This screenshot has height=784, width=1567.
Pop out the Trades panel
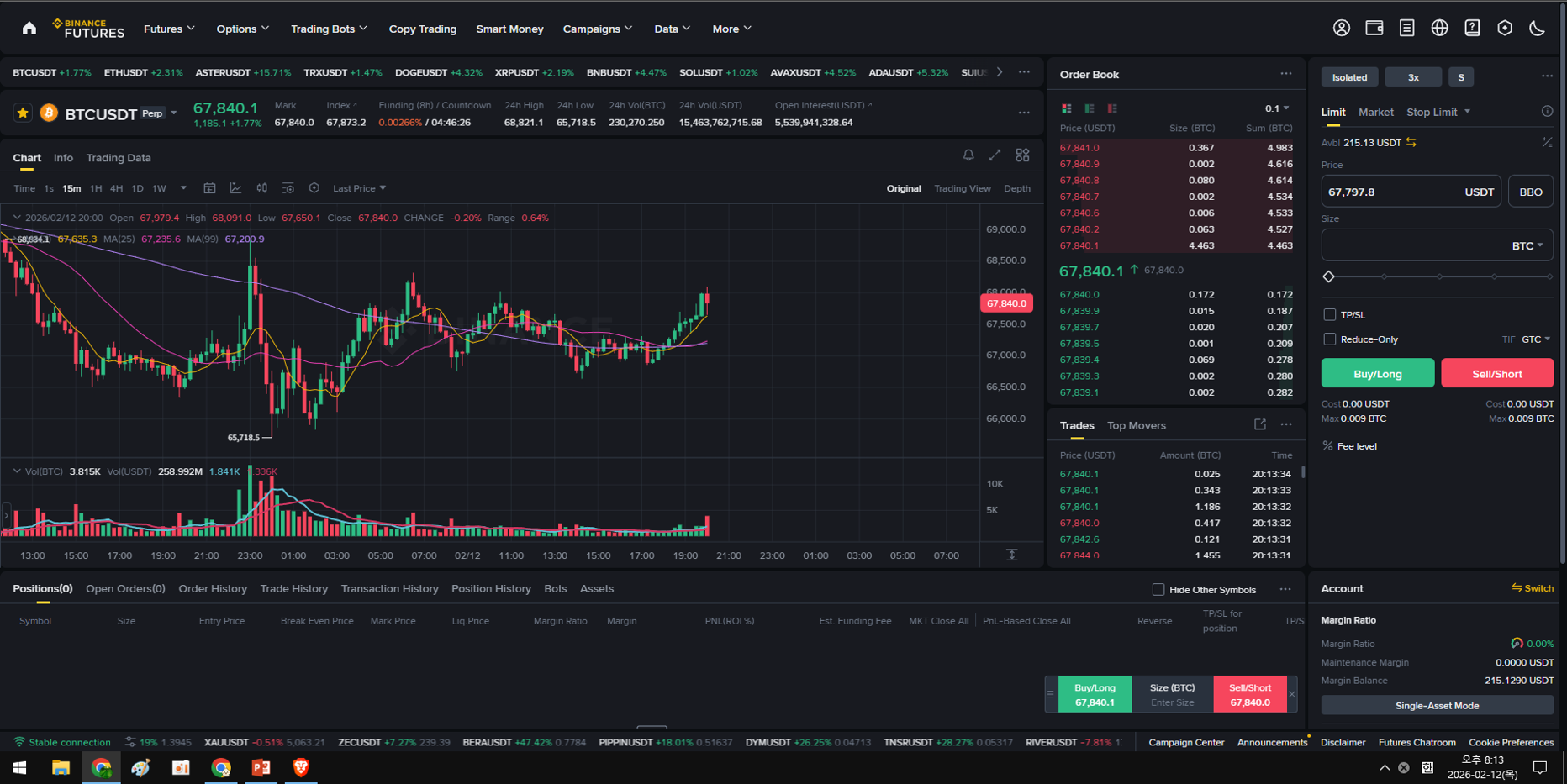coord(1260,424)
